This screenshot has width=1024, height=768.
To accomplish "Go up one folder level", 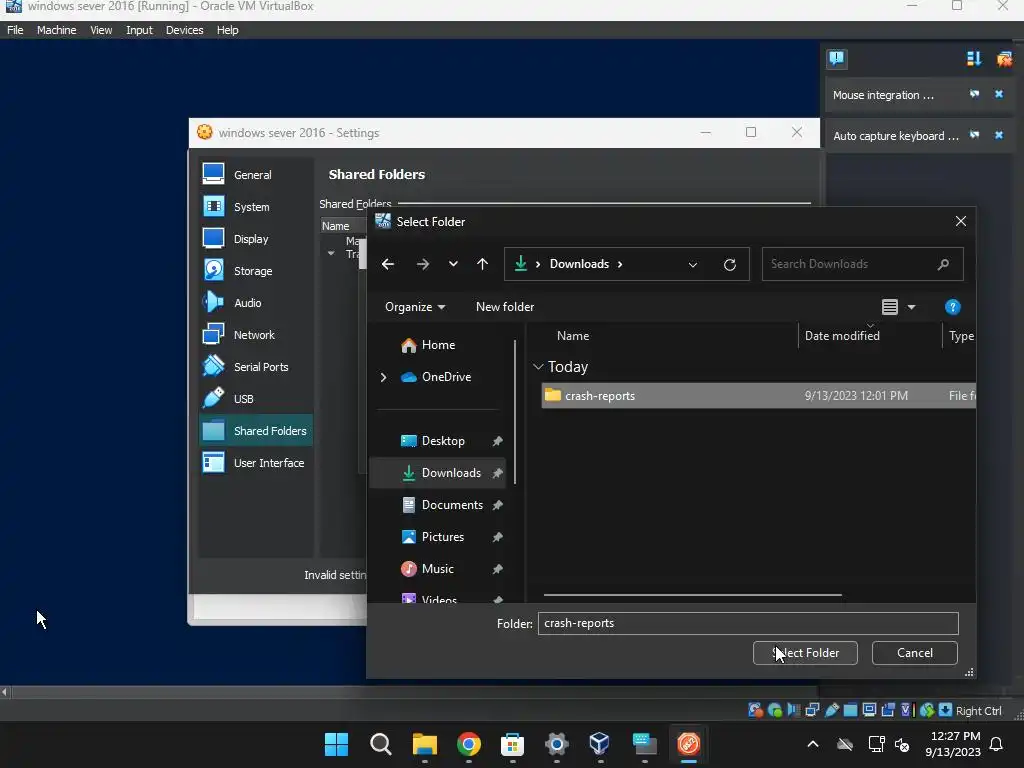I will (x=482, y=264).
